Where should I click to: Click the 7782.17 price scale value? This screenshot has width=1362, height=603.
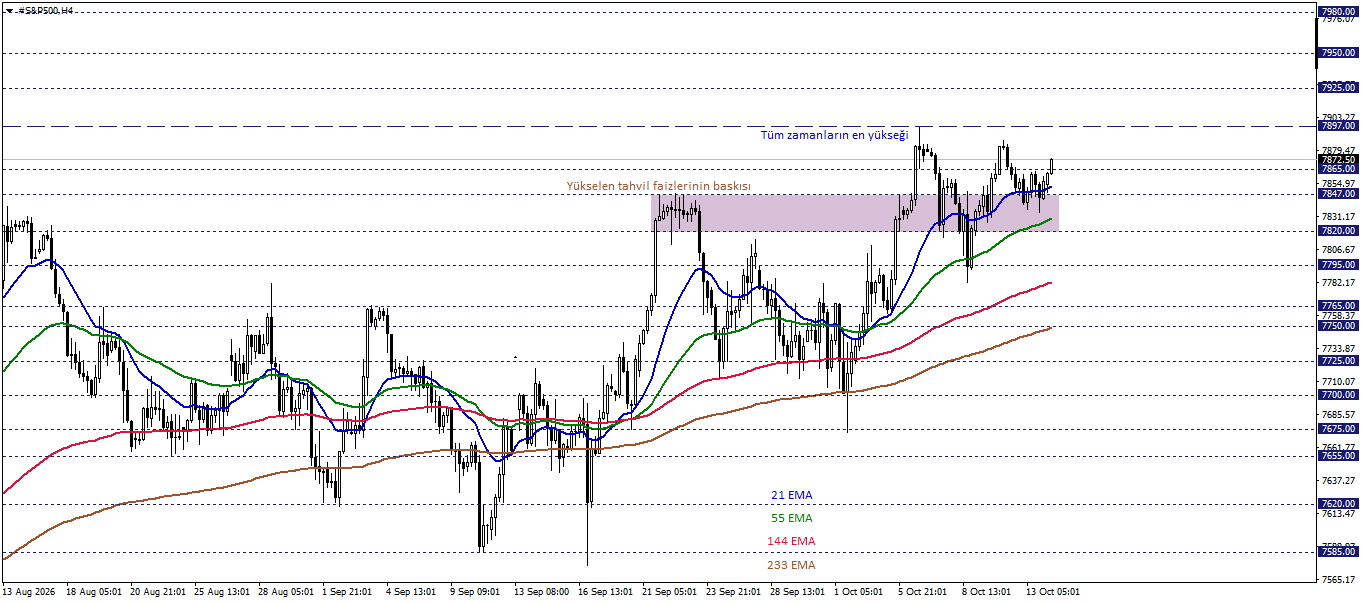click(x=1338, y=283)
